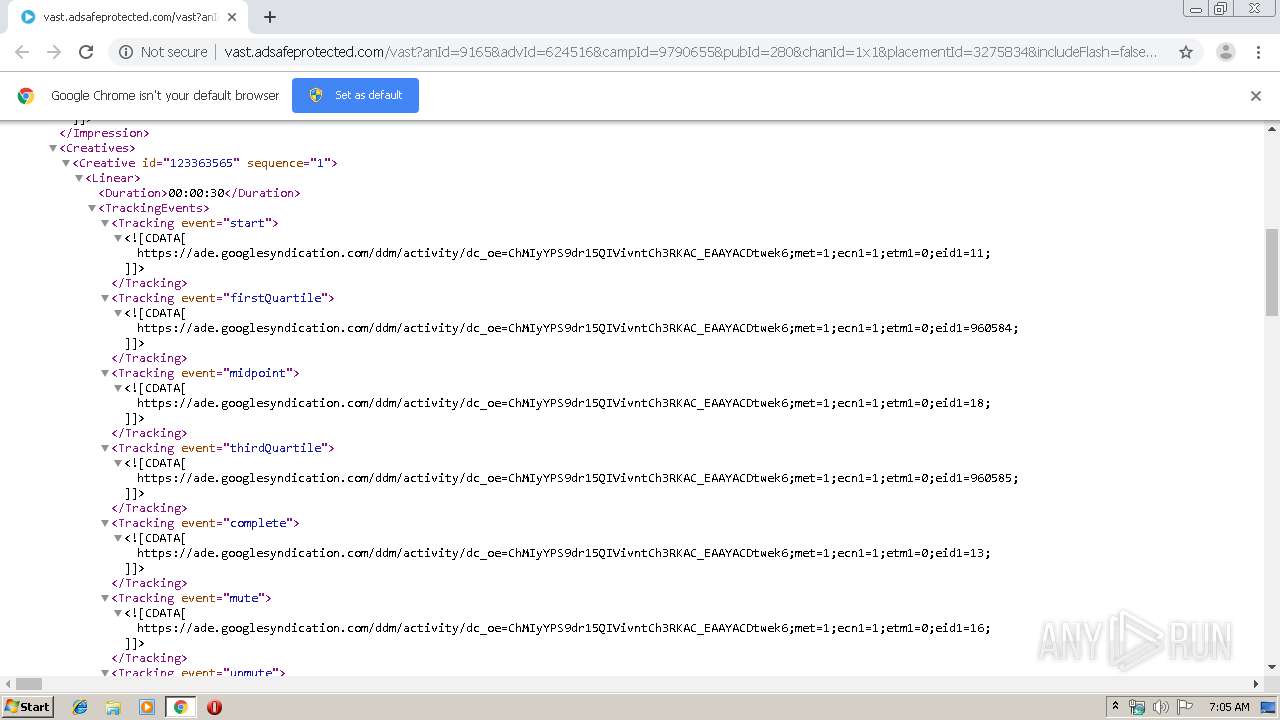The height and width of the screenshot is (720, 1280).
Task: Collapse the Creative id 123363565 node
Action: (x=66, y=163)
